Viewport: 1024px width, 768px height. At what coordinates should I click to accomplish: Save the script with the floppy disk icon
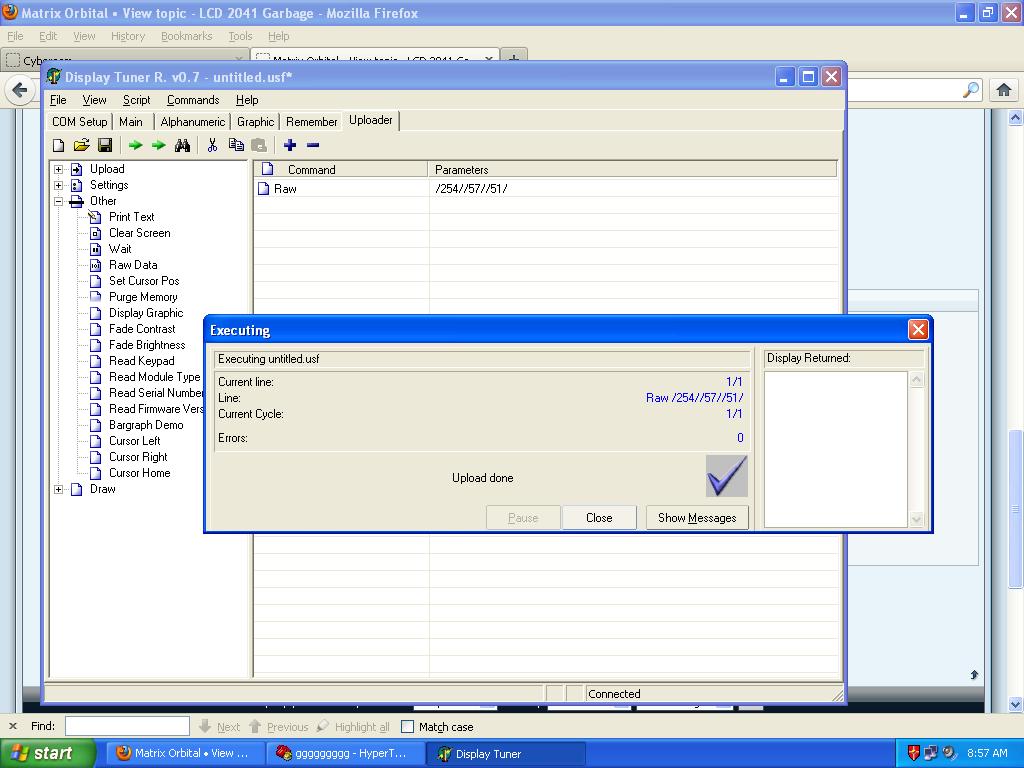tap(105, 145)
